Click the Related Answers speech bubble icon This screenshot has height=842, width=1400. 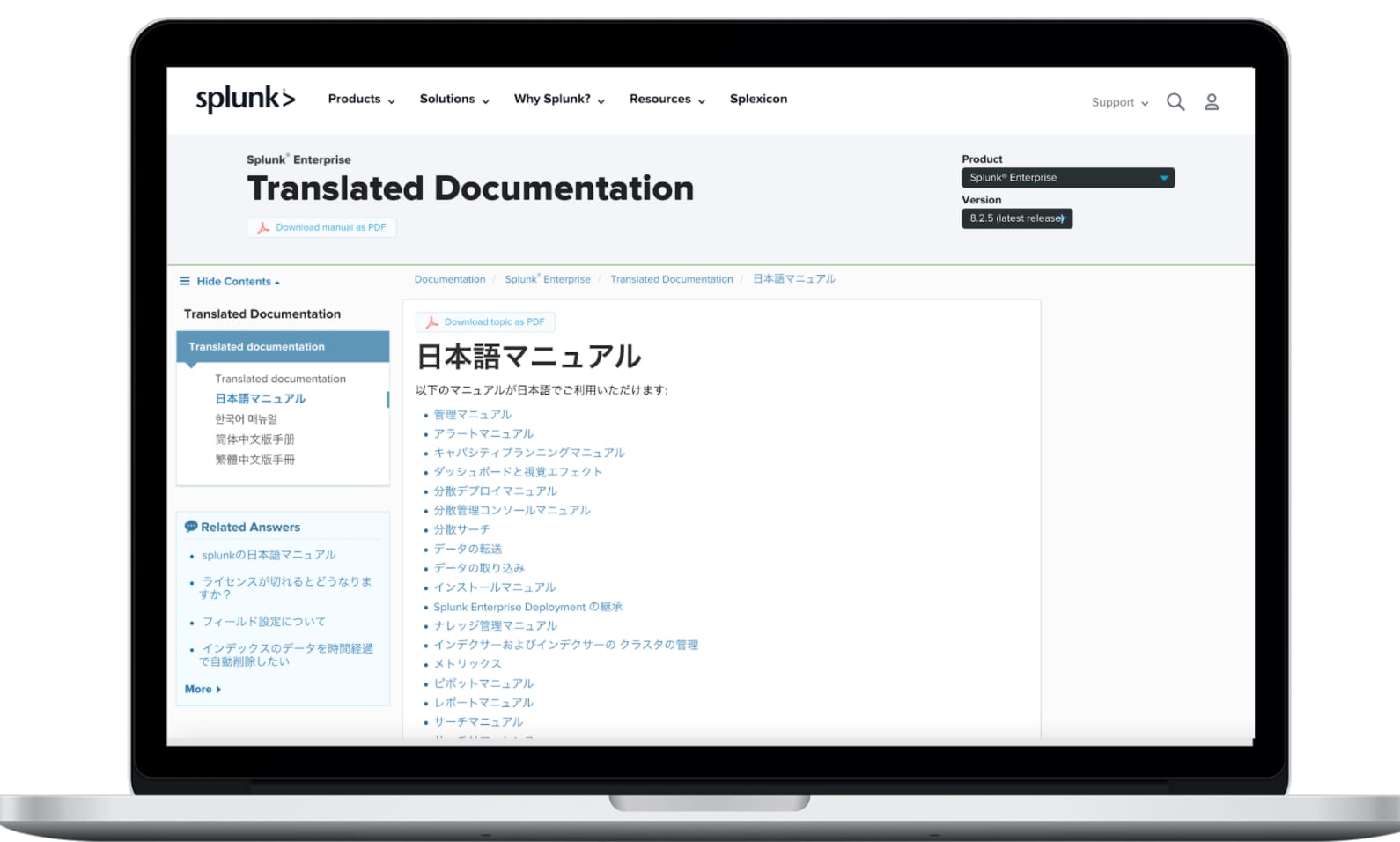(191, 527)
